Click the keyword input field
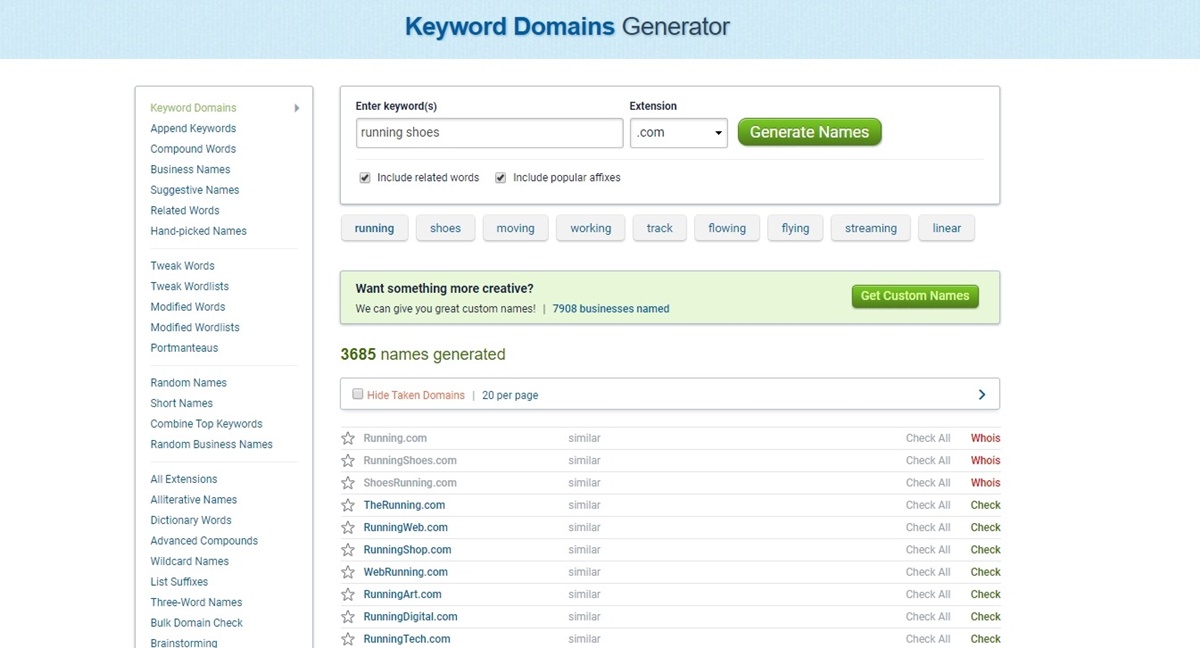 pyautogui.click(x=489, y=133)
